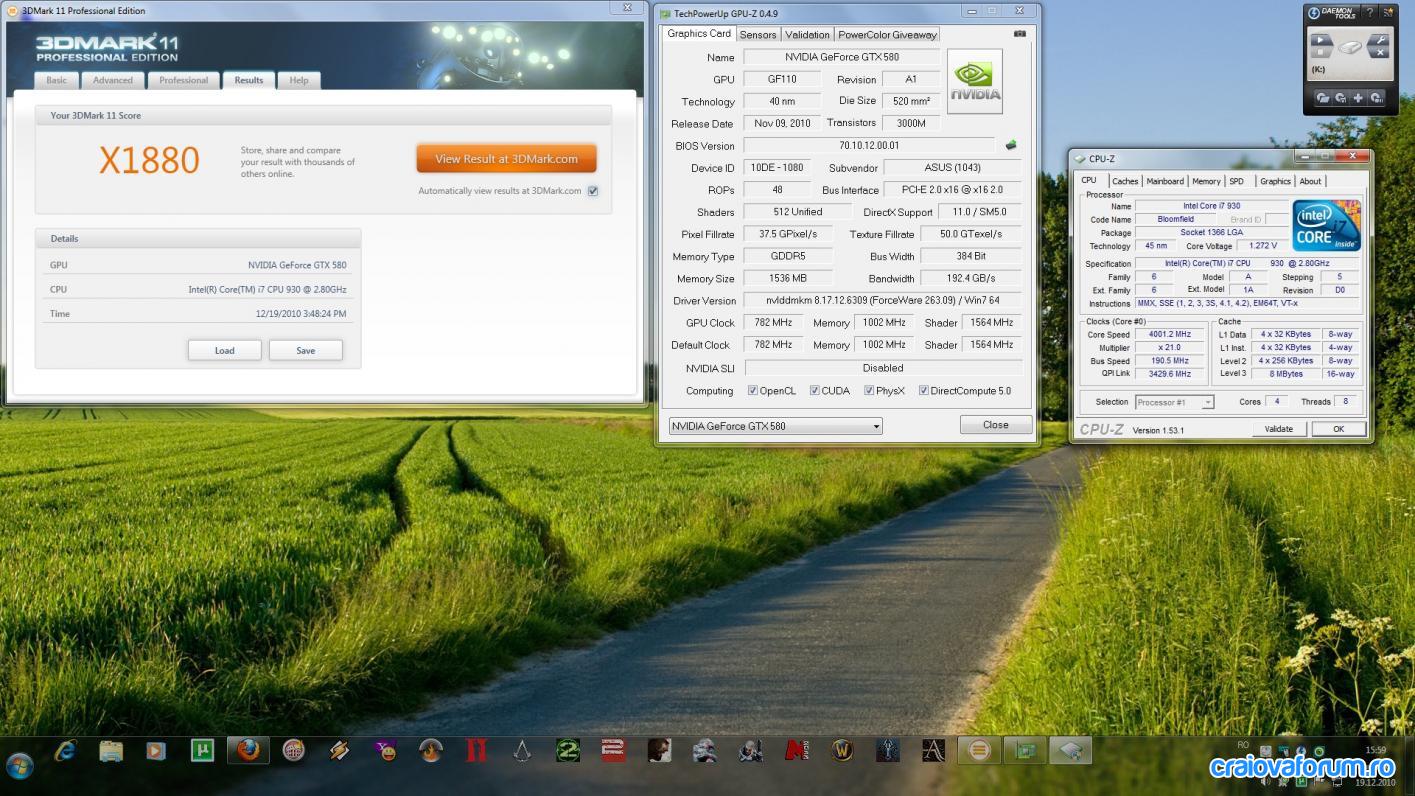Open the NVIDIA GeForce GTX 580 dropdown
Image resolution: width=1415 pixels, height=796 pixels.
[x=776, y=426]
